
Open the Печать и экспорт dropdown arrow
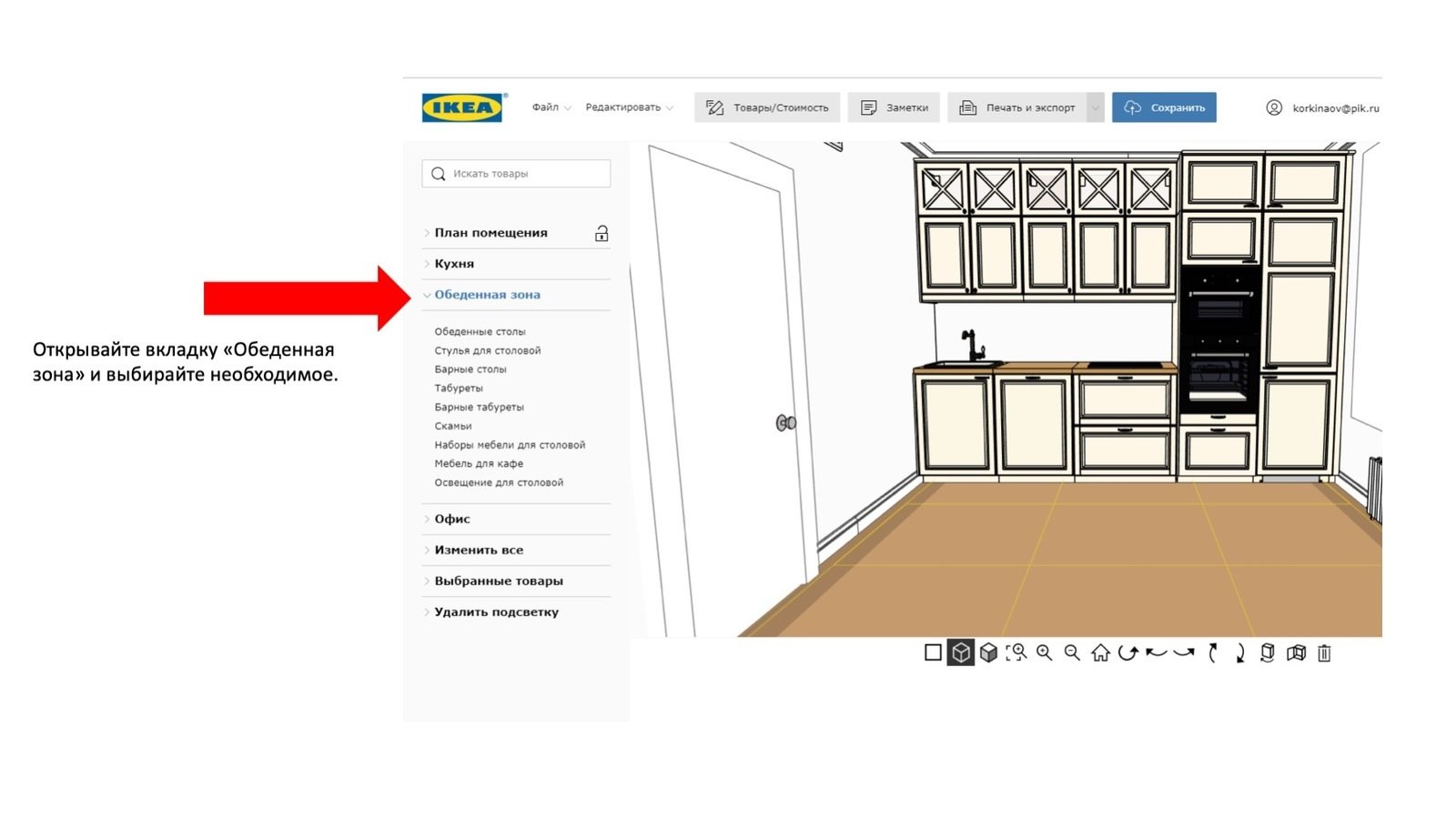tap(1096, 107)
